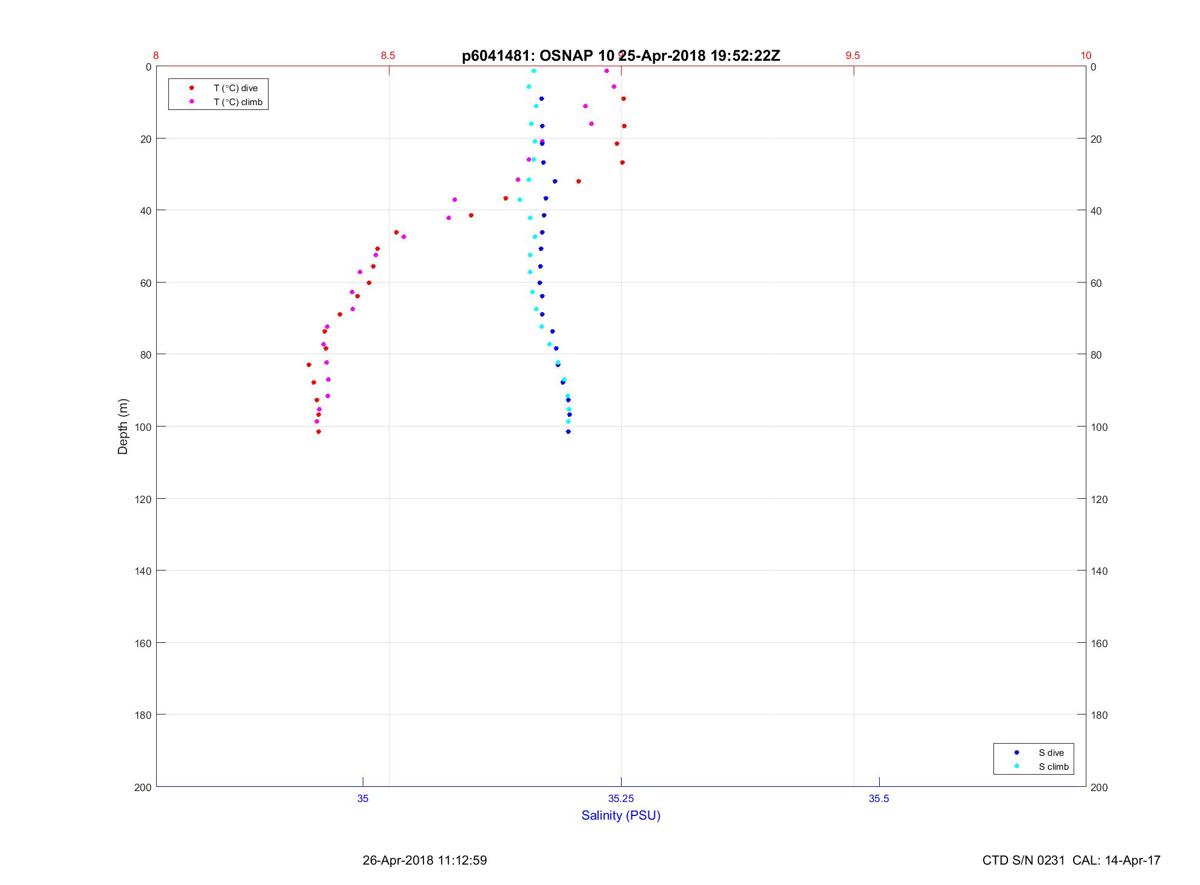The image size is (1200, 885).
Task: Select the Salinity (PSU) axis label
Action: (621, 815)
